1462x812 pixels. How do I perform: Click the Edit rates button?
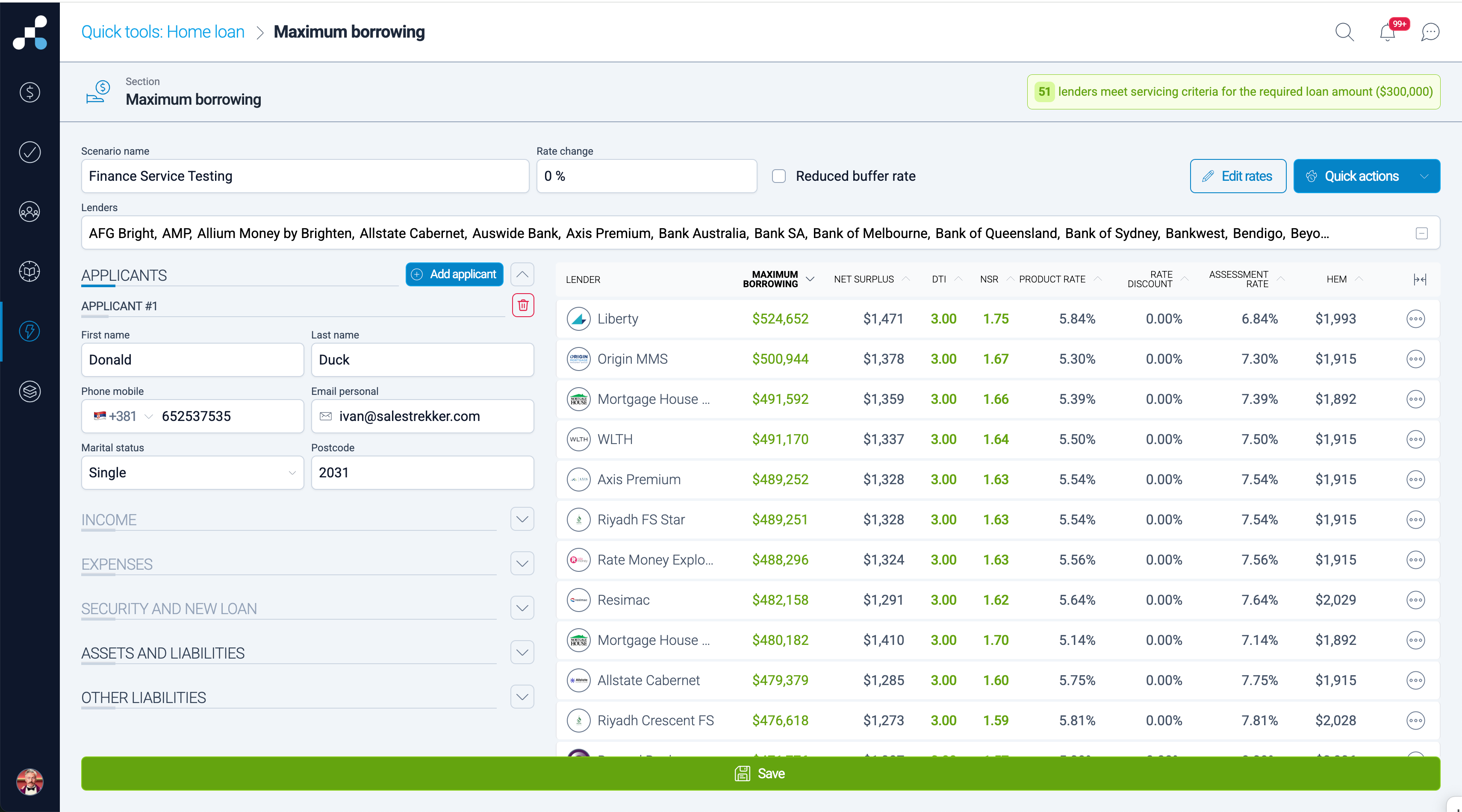(x=1237, y=176)
